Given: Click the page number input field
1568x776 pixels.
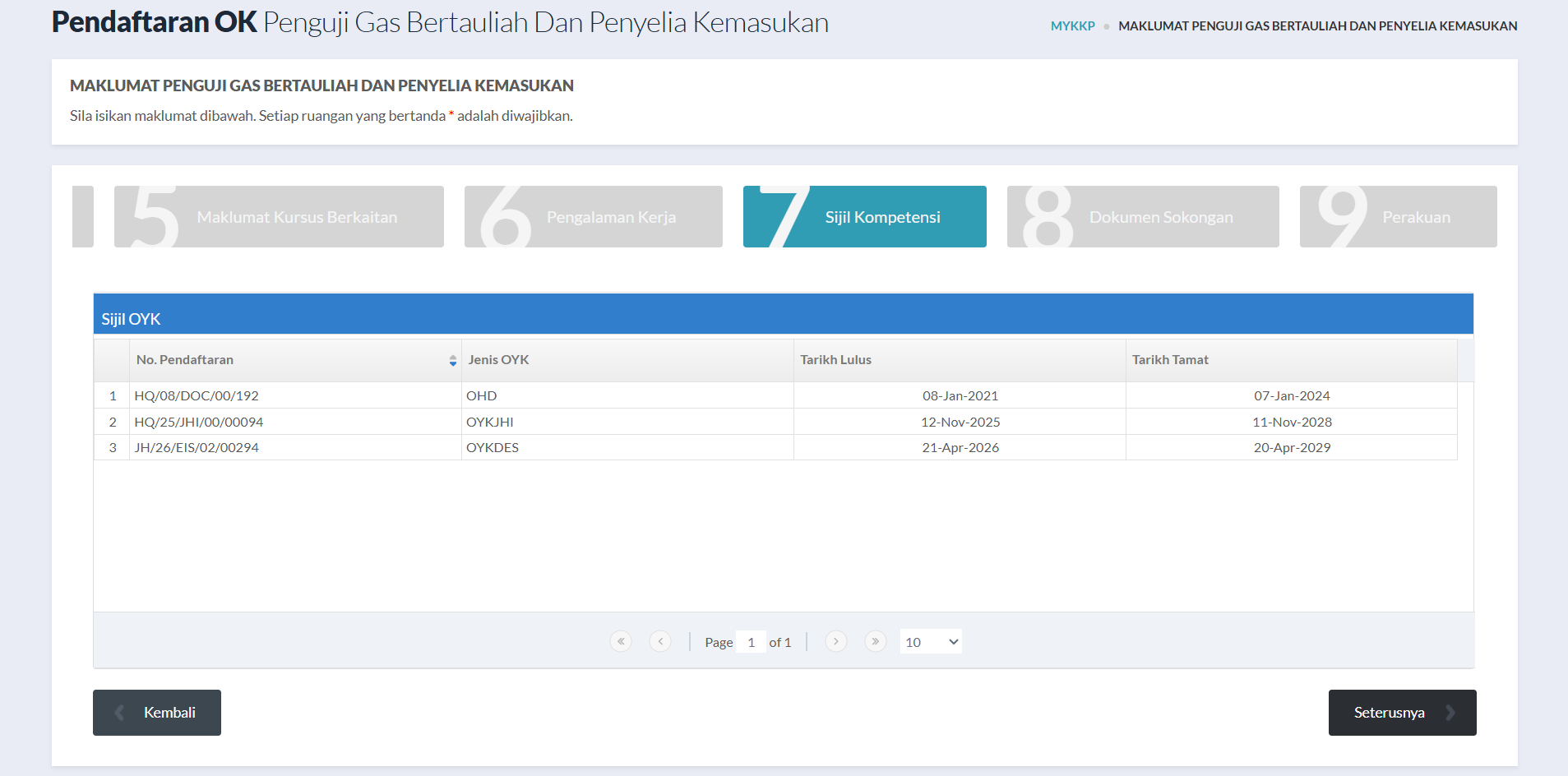Looking at the screenshot, I should click(751, 642).
